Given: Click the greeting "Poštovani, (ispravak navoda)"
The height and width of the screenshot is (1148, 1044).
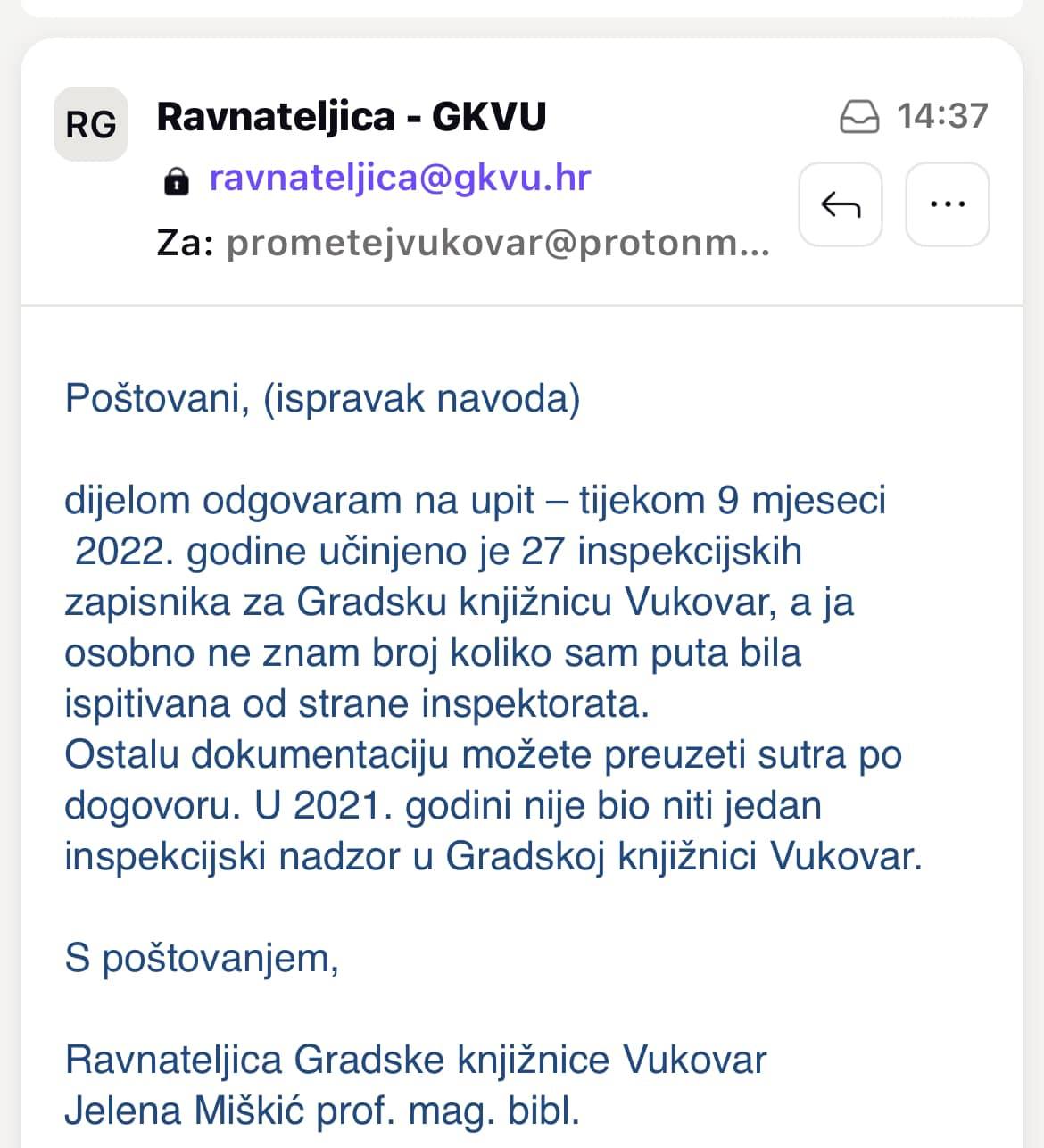Looking at the screenshot, I should click(322, 398).
